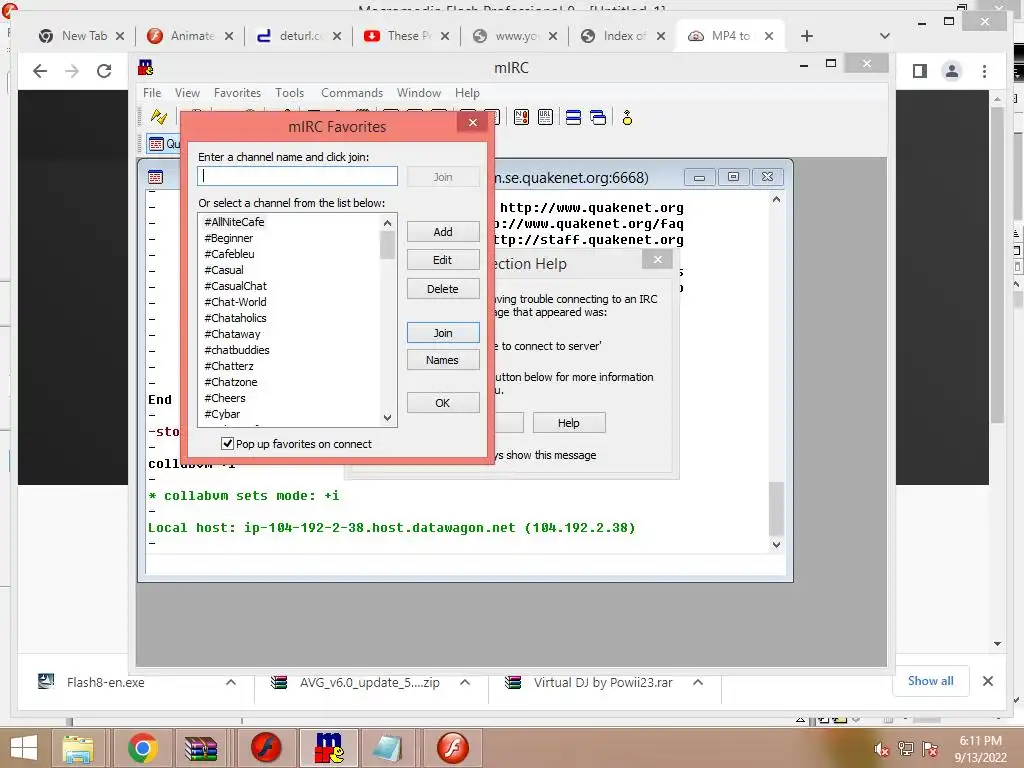Select #CasualChat in the channel list
The image size is (1024, 768).
coord(290,286)
